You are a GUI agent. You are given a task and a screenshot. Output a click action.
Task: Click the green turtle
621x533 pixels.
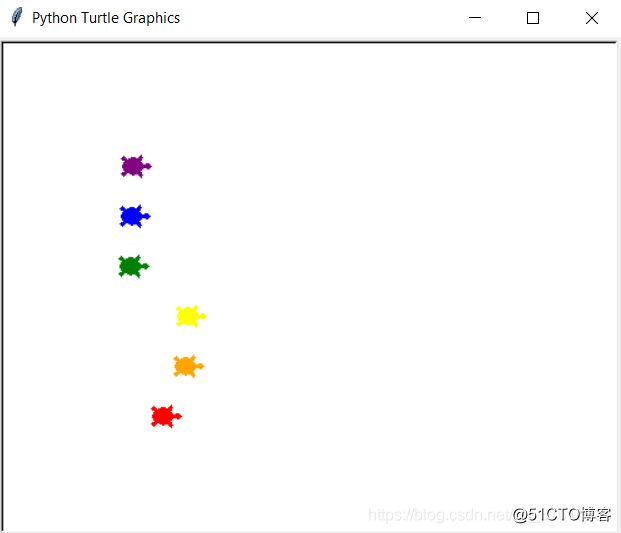[x=133, y=266]
